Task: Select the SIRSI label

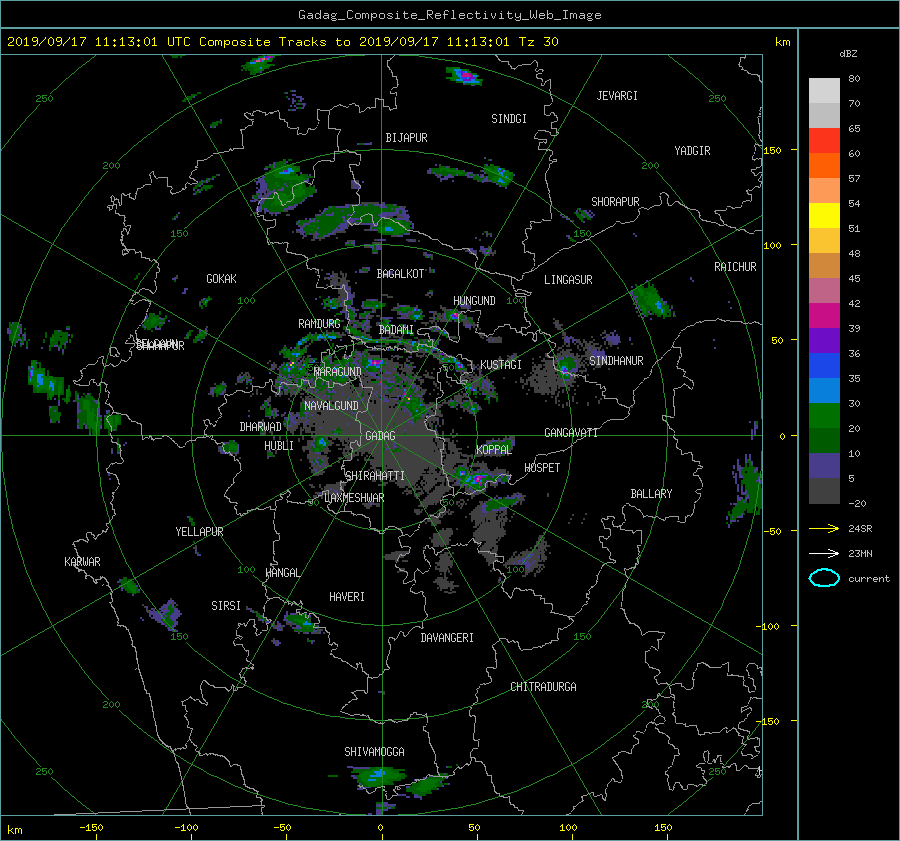Action: (226, 606)
